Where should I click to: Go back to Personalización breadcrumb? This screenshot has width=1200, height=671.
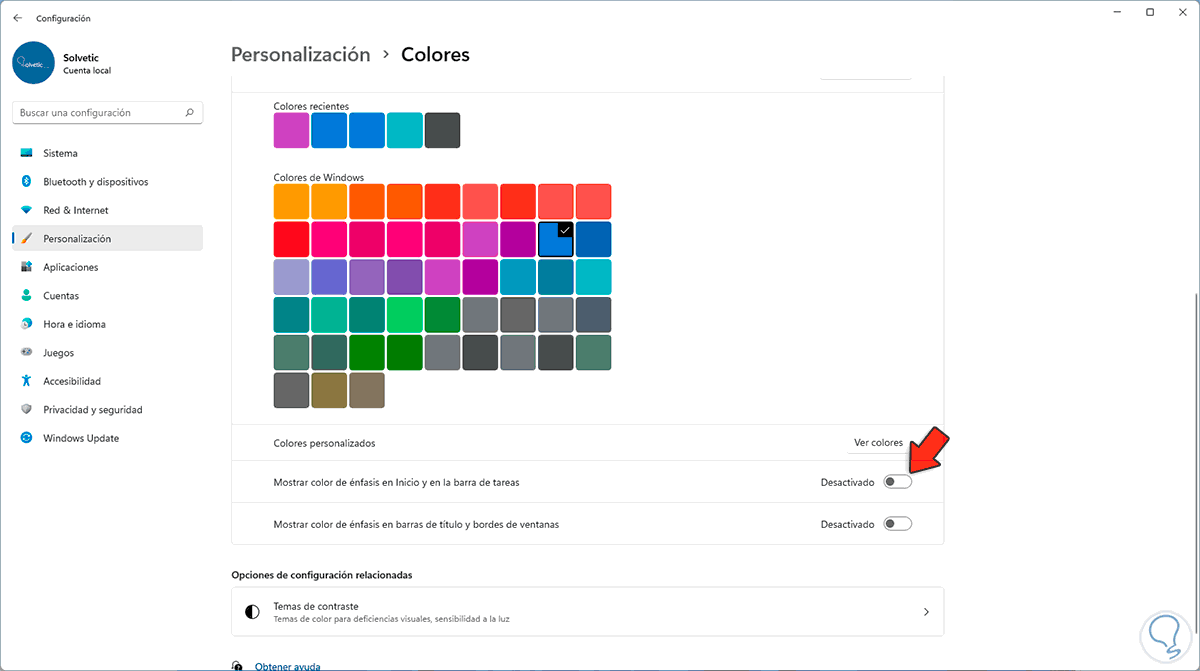pyautogui.click(x=300, y=55)
